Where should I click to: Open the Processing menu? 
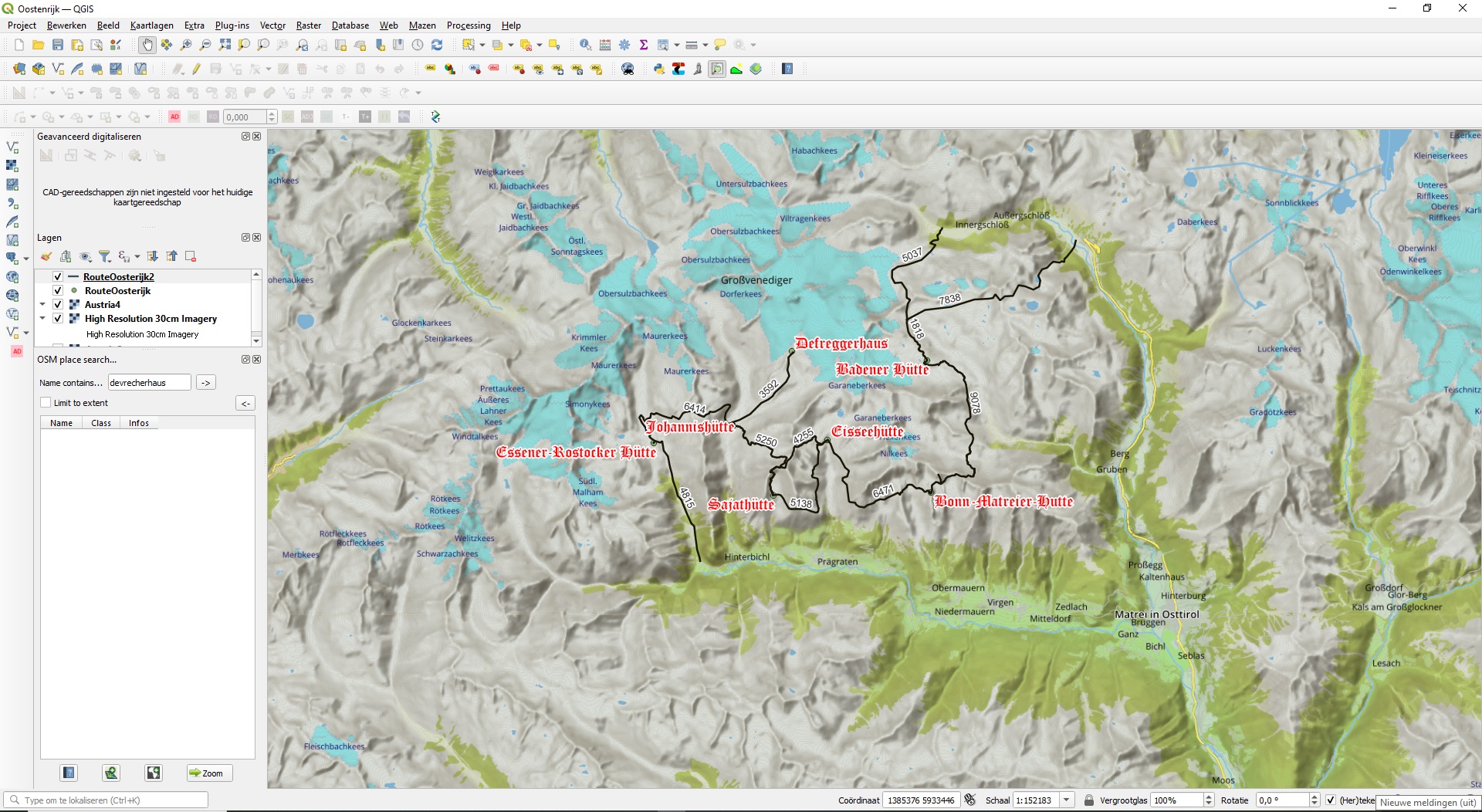(x=468, y=25)
